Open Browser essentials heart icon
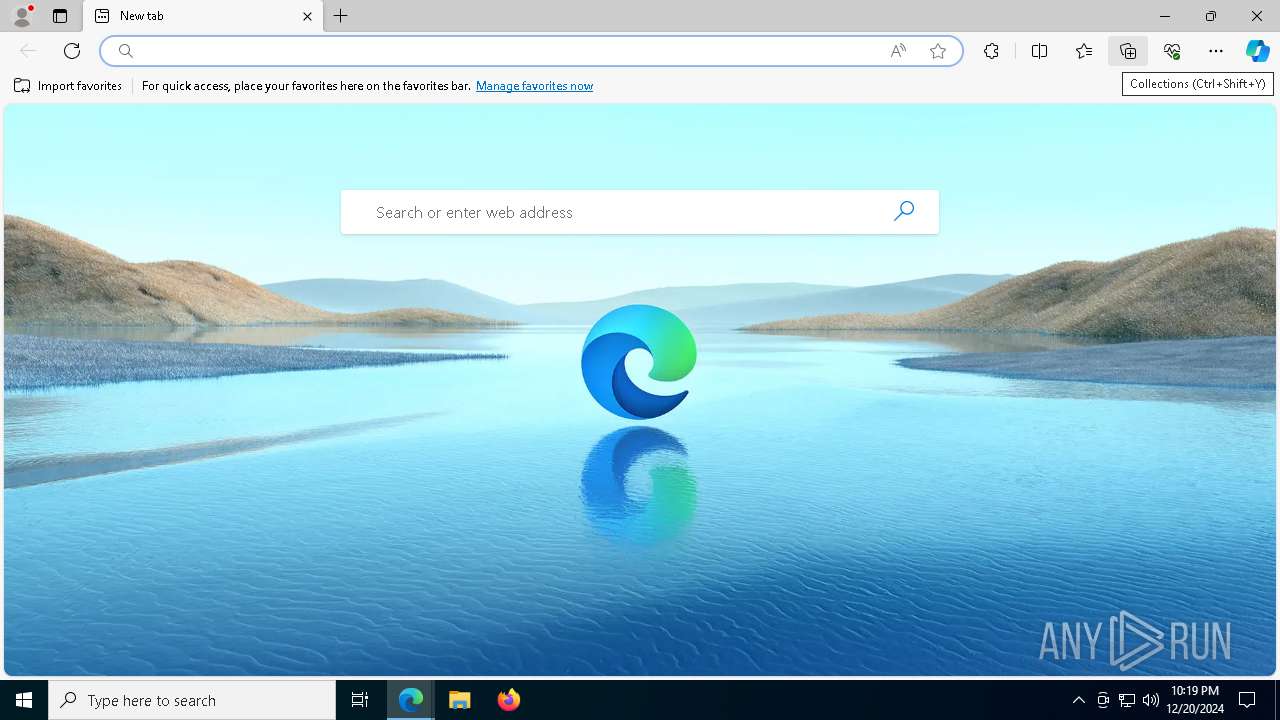 [x=1172, y=51]
